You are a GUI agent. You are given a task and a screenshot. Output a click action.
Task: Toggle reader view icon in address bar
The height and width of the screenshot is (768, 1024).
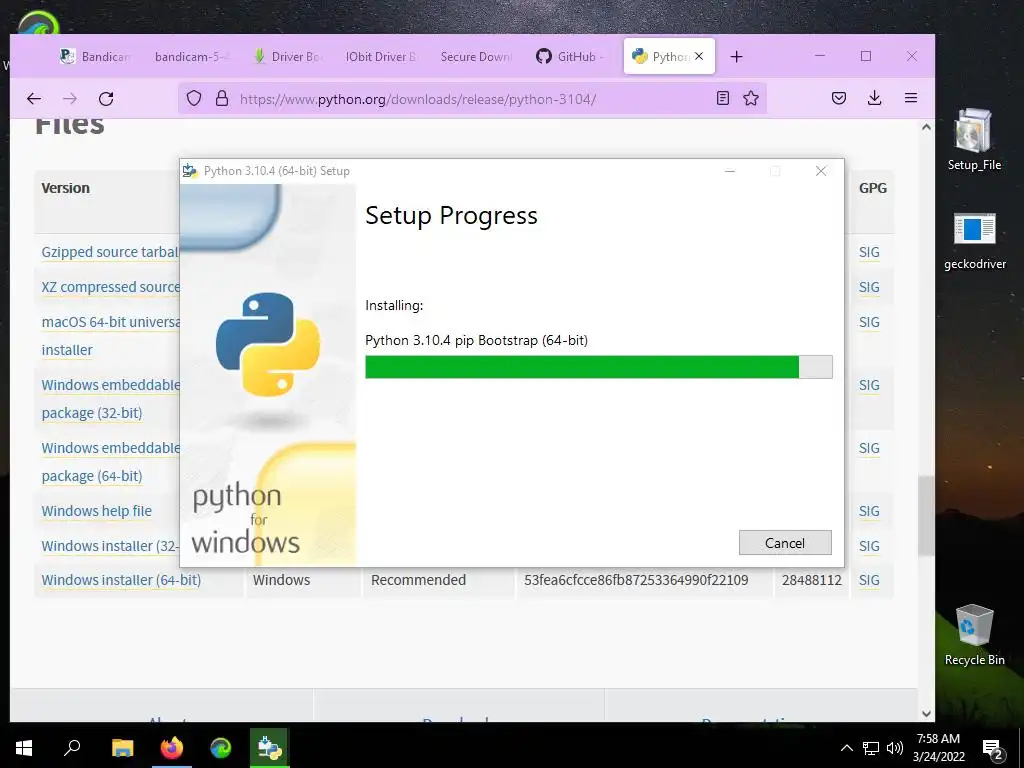point(722,99)
